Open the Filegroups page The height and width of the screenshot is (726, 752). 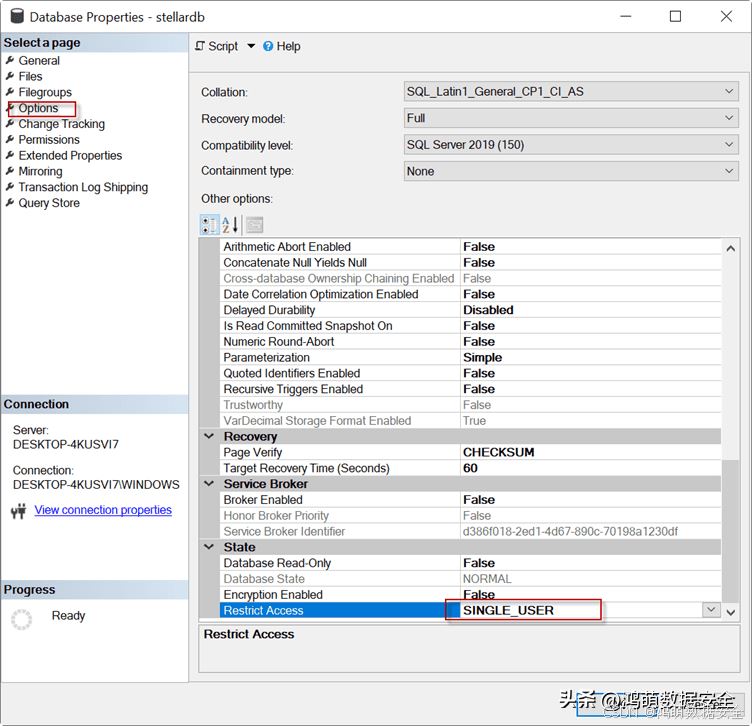tap(45, 92)
